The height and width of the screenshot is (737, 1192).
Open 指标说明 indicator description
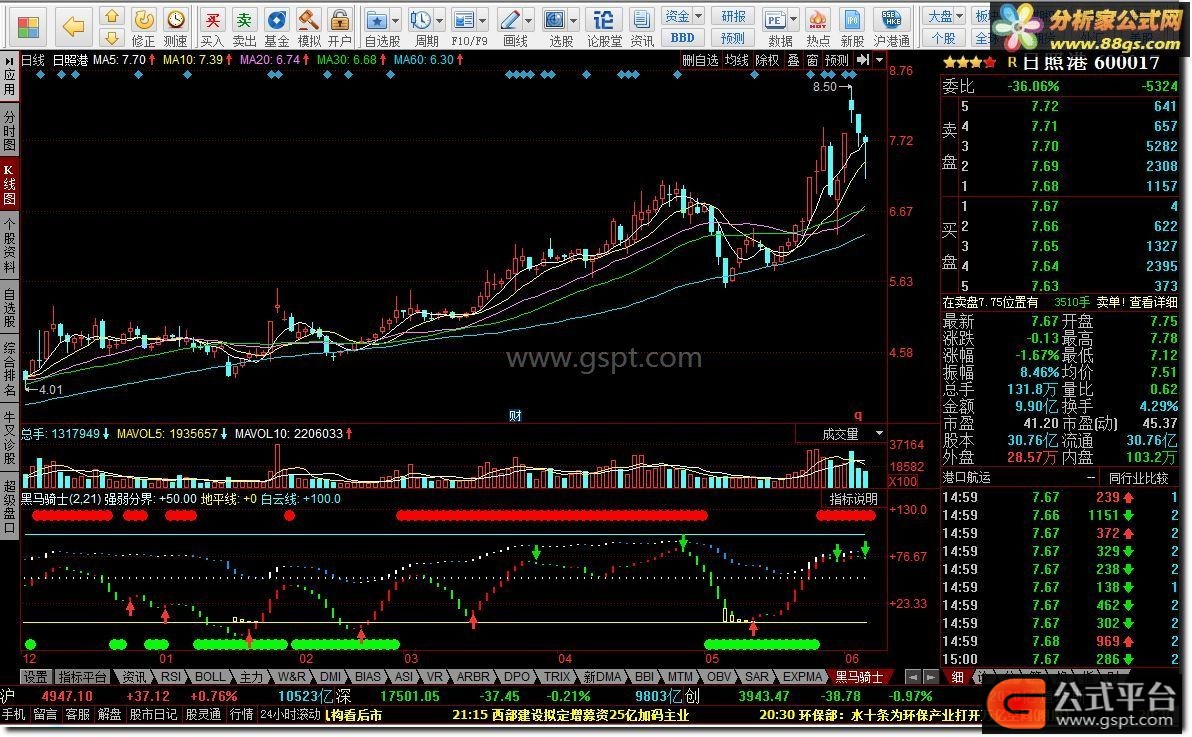853,499
